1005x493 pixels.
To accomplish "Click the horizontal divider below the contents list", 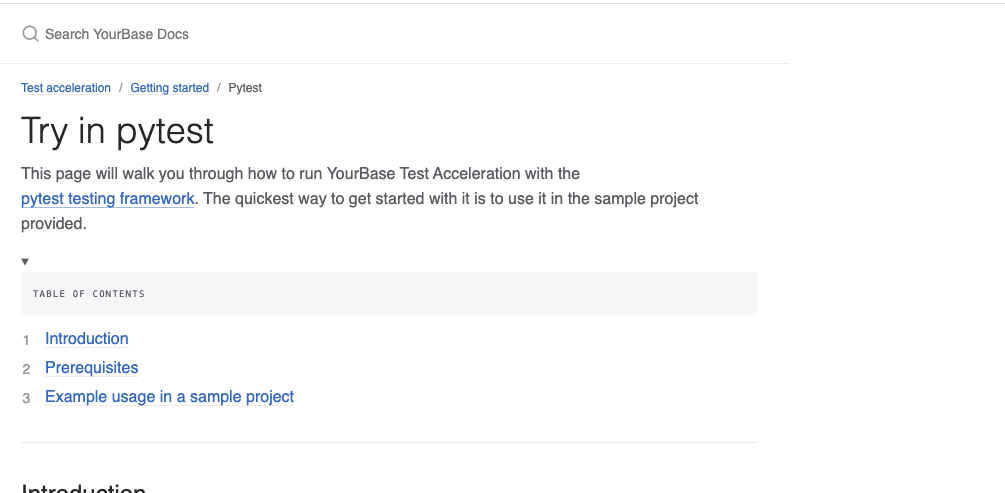I will (388, 442).
